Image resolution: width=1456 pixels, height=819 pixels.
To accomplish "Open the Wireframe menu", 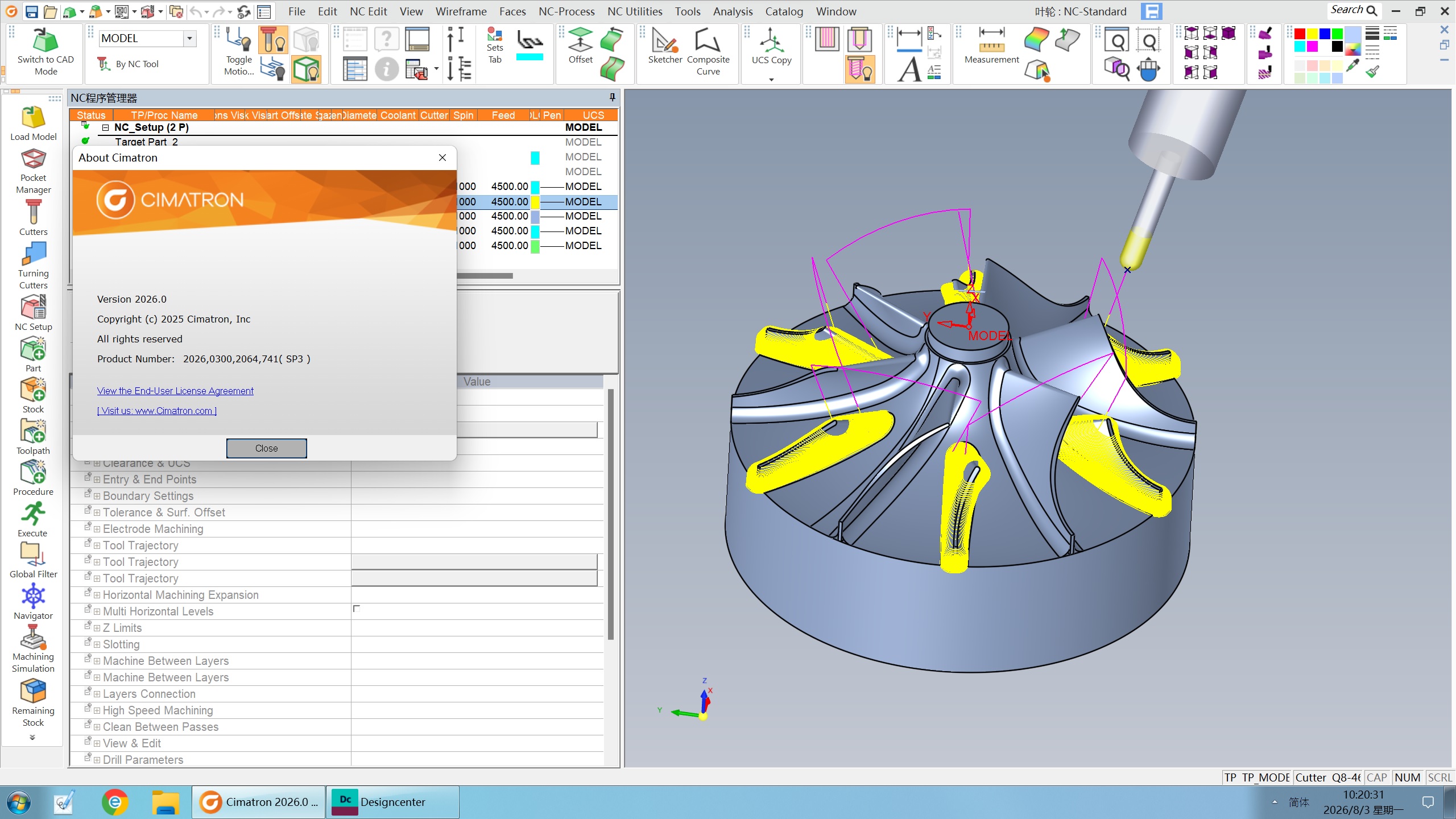I will pyautogui.click(x=461, y=11).
